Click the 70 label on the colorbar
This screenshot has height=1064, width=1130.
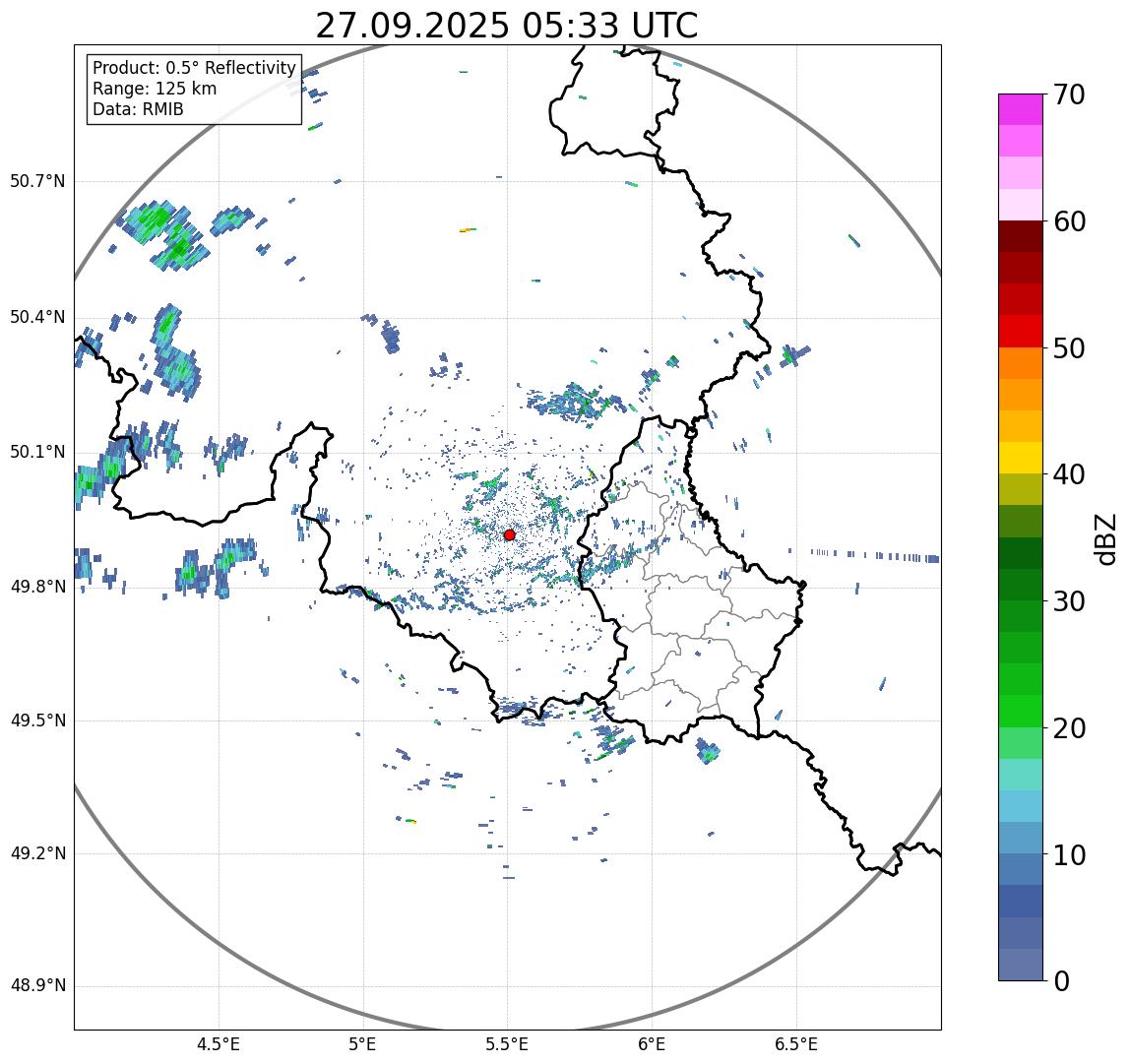pyautogui.click(x=1069, y=94)
